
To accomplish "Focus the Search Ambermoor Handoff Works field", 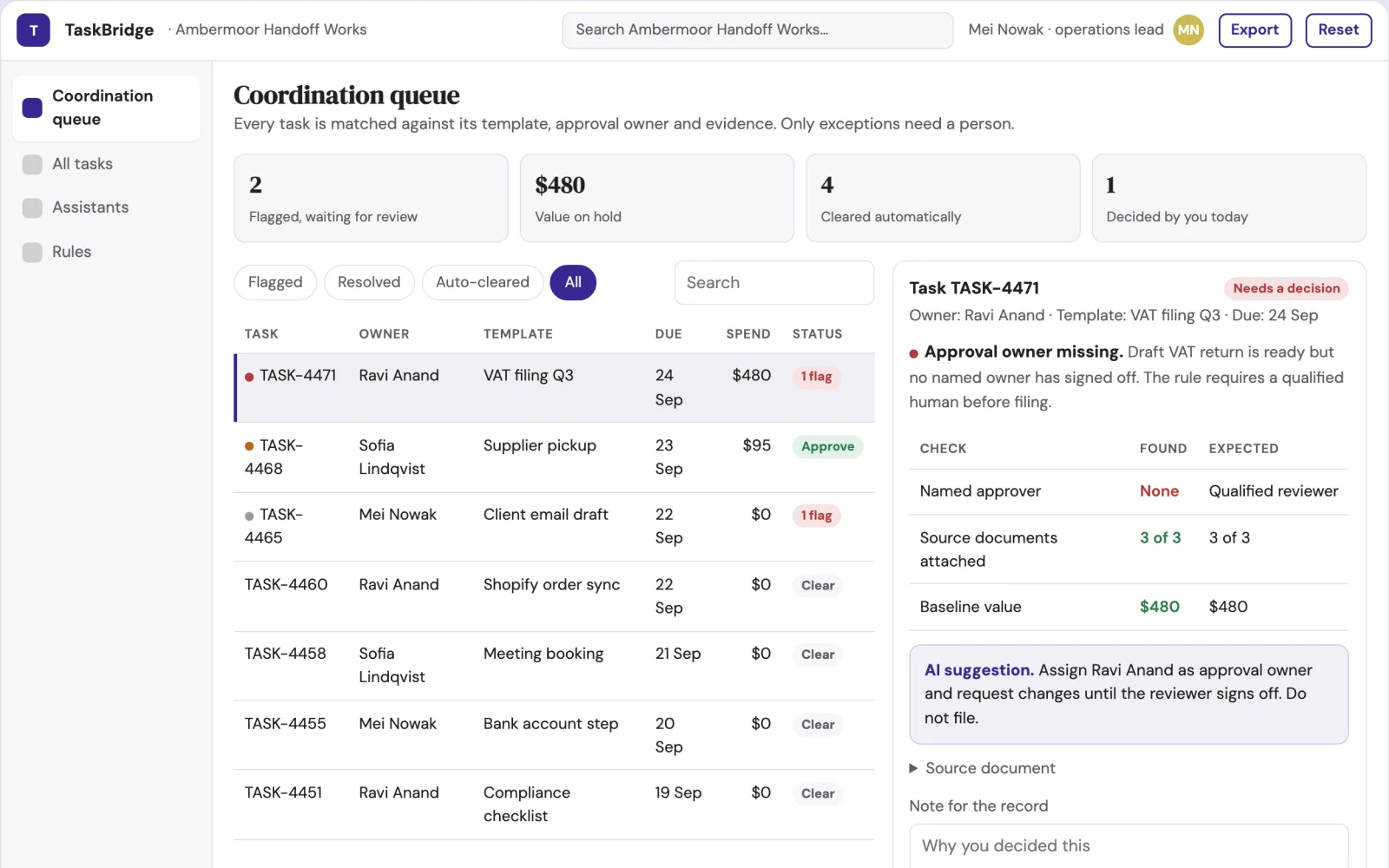I will pyautogui.click(x=757, y=30).
